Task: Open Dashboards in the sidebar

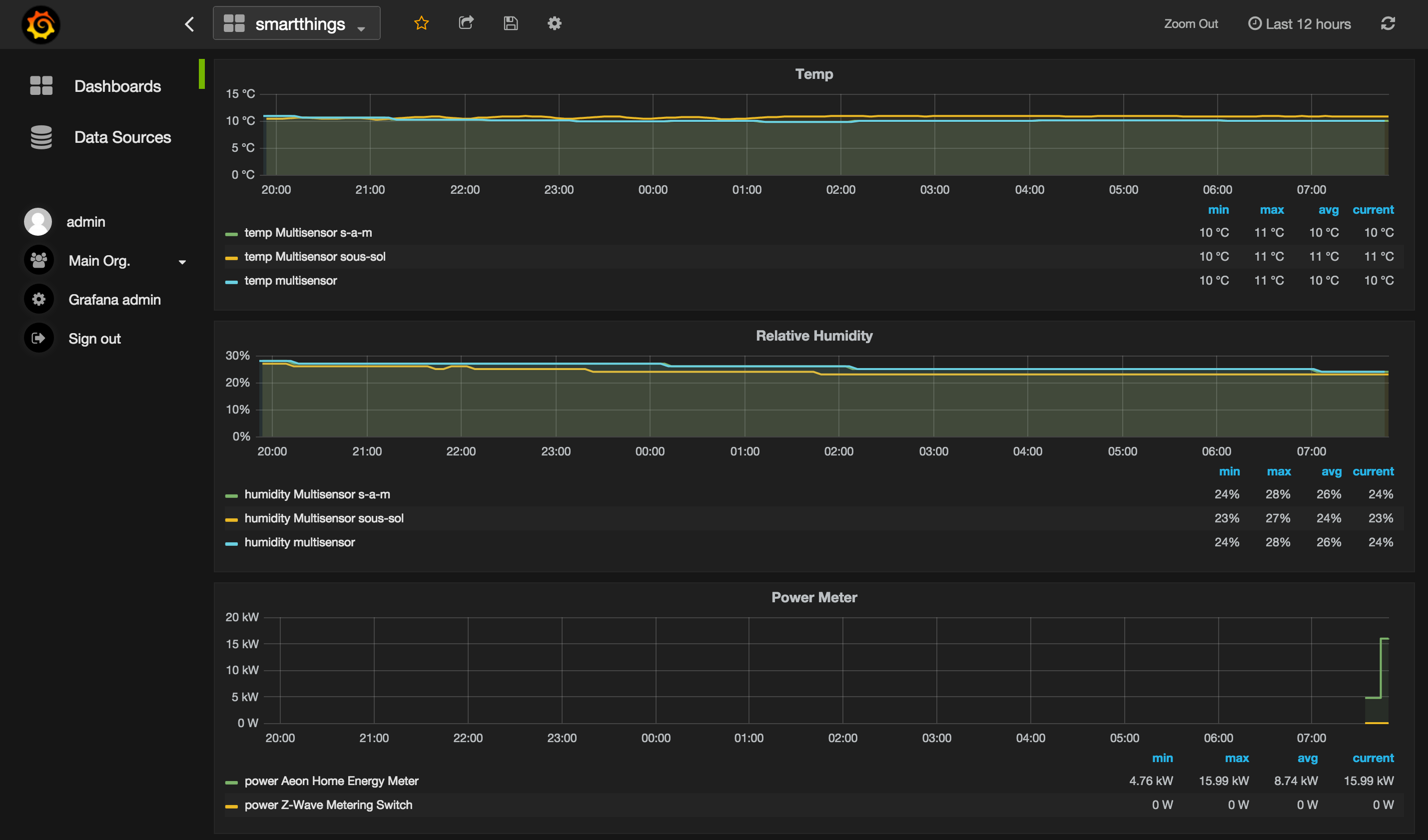Action: click(x=117, y=86)
